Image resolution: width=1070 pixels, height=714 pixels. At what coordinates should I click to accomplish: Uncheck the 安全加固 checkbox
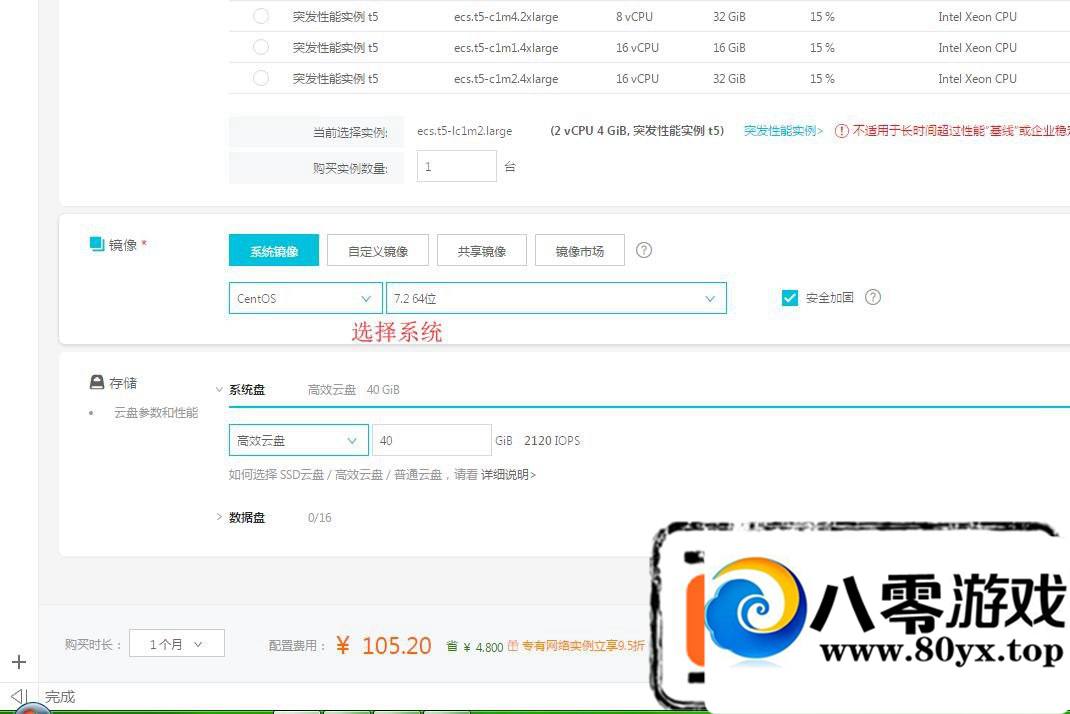[x=790, y=298]
